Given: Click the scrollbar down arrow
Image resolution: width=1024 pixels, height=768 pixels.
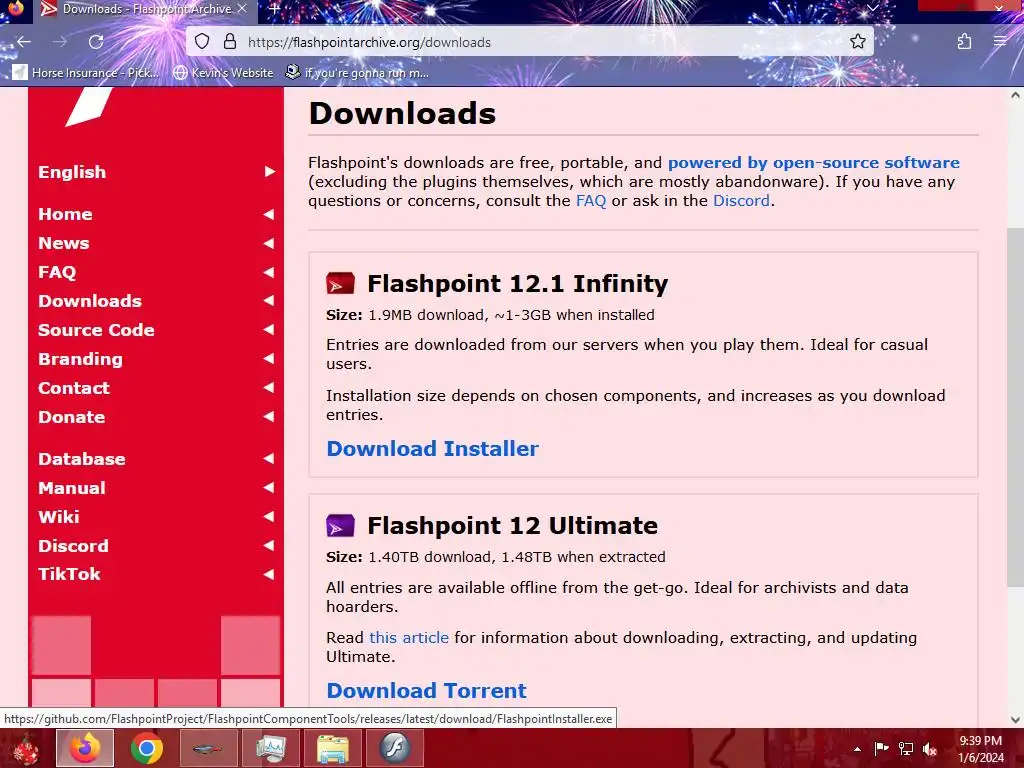Looking at the screenshot, I should (1015, 719).
